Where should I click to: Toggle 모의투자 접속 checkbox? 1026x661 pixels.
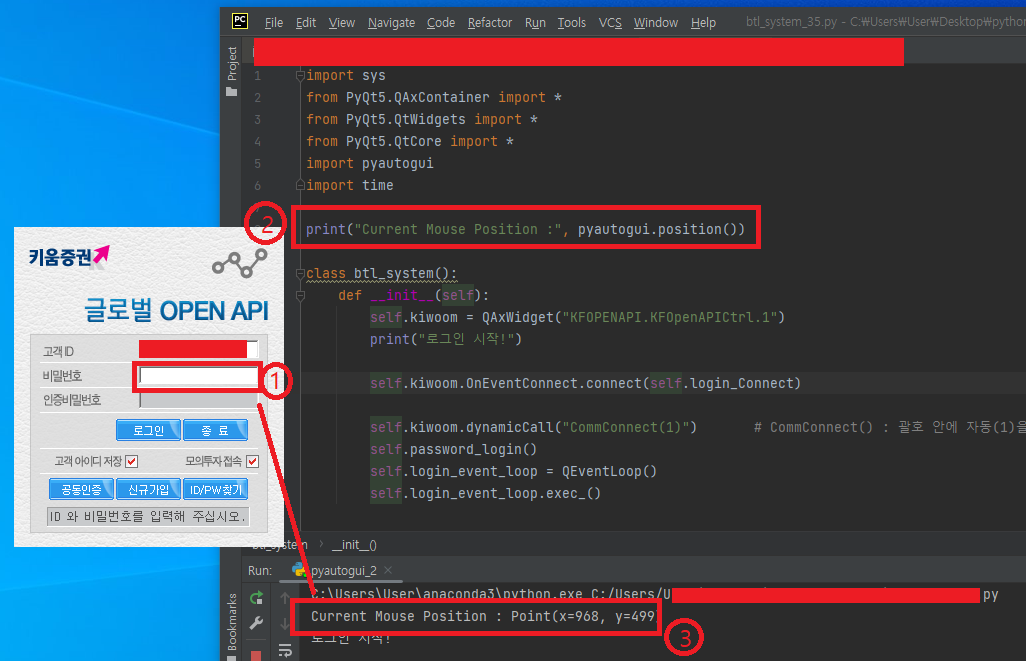(x=253, y=461)
